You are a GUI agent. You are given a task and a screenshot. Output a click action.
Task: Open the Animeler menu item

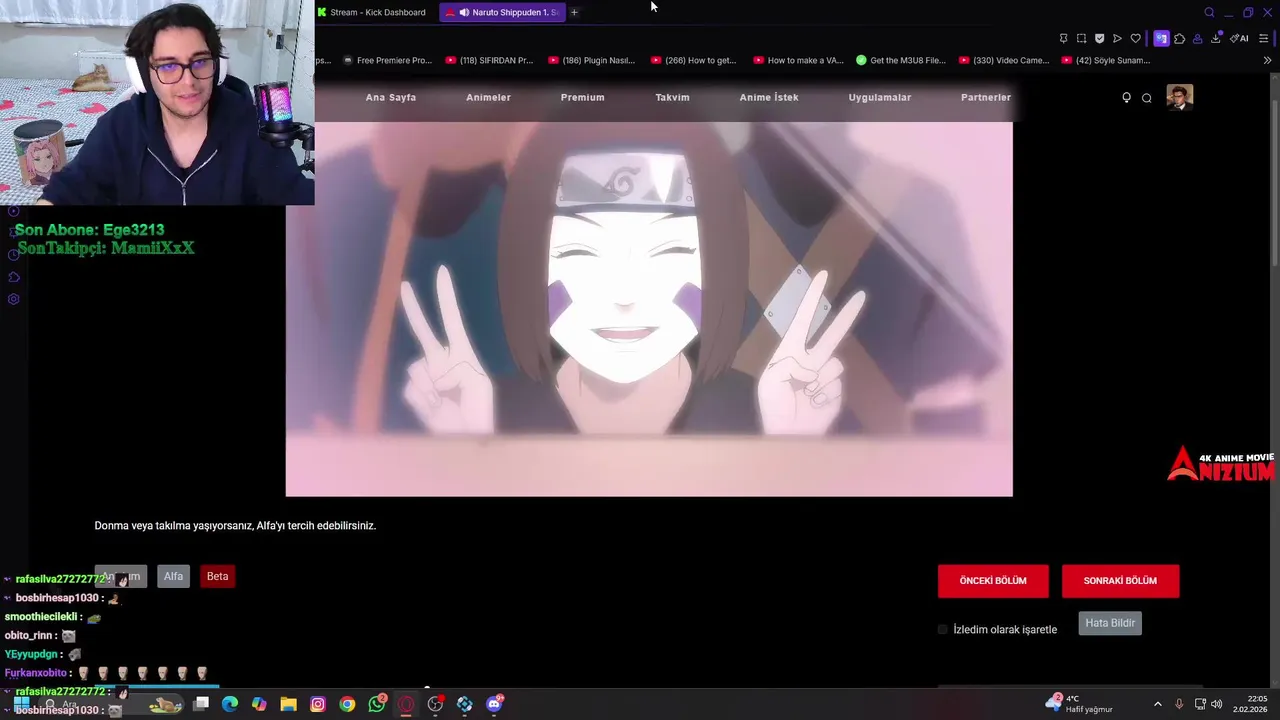[x=488, y=97]
